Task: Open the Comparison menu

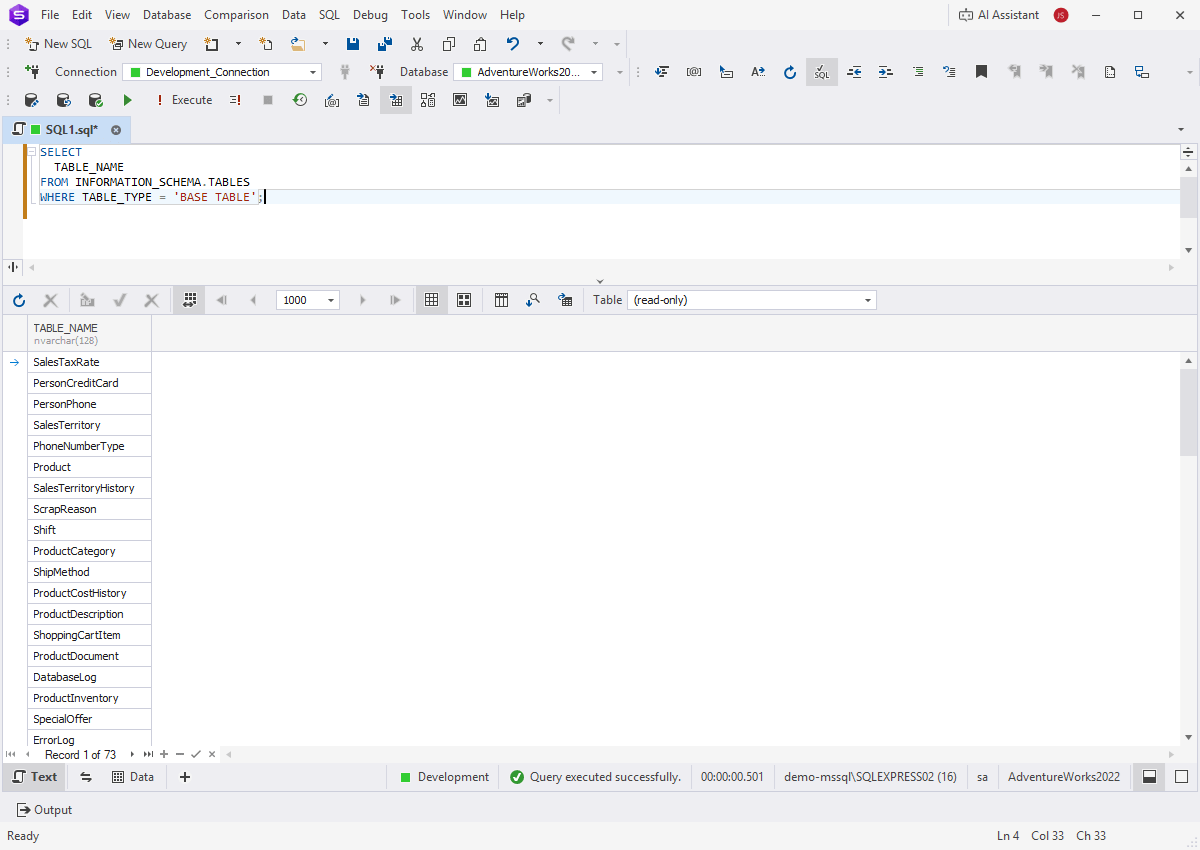Action: tap(236, 15)
